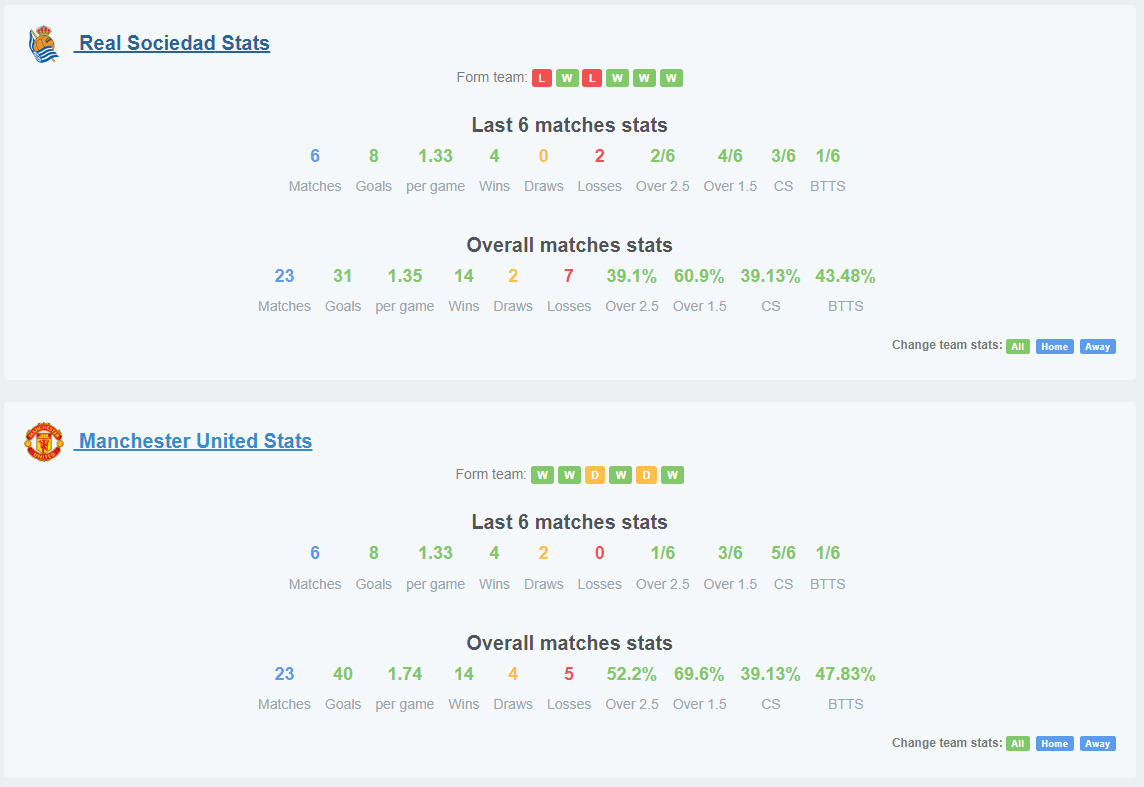The width and height of the screenshot is (1144, 787).
Task: Select last green W badge in Real Sociedad form
Action: pos(671,78)
